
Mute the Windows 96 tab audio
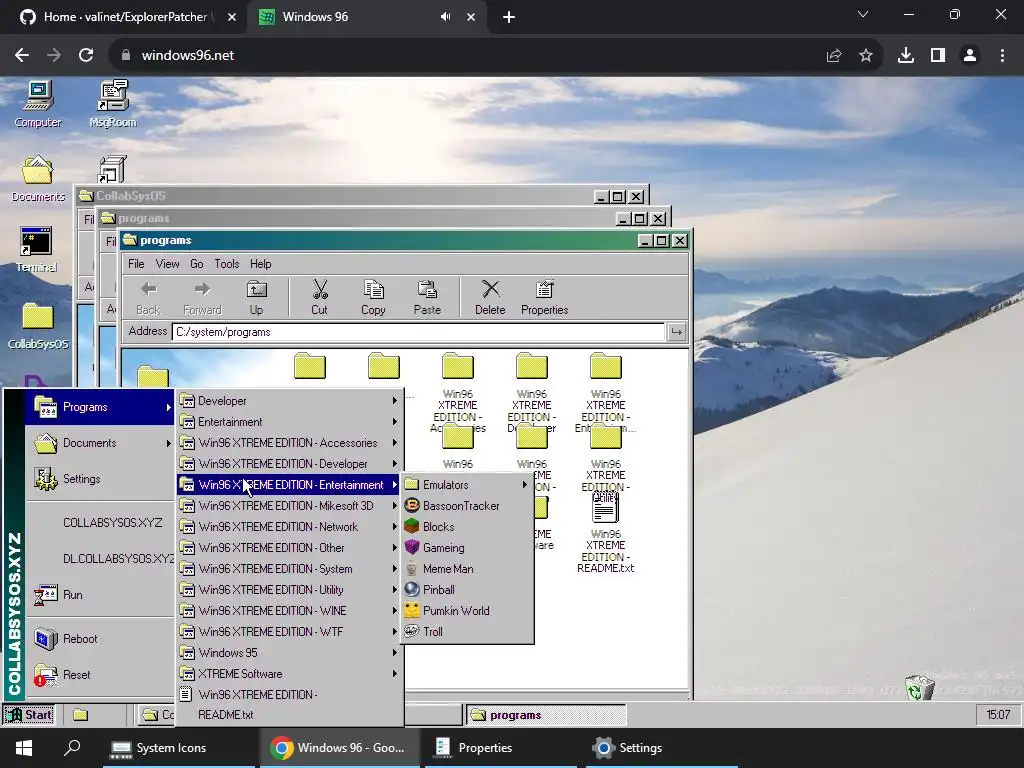click(445, 17)
